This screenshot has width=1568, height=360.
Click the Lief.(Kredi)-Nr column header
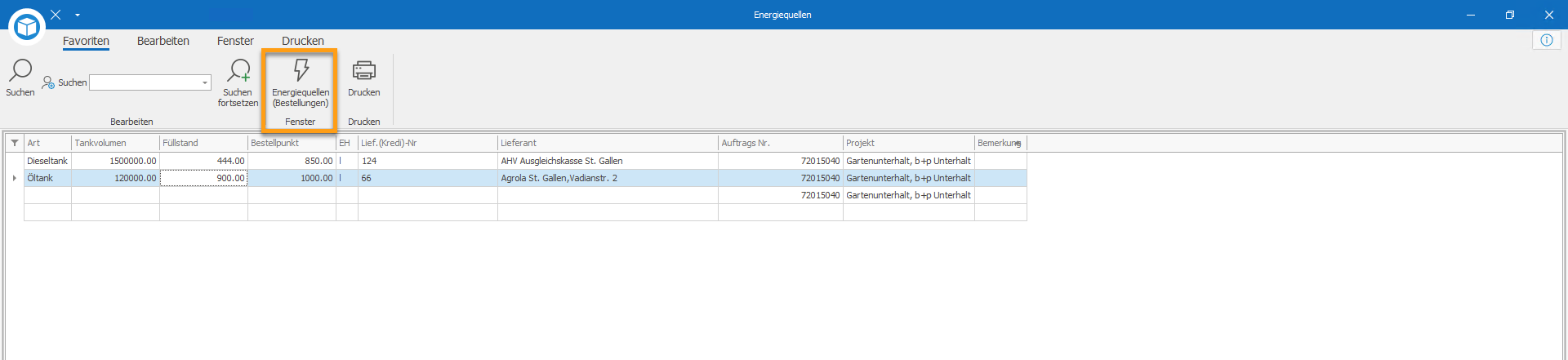tap(428, 143)
